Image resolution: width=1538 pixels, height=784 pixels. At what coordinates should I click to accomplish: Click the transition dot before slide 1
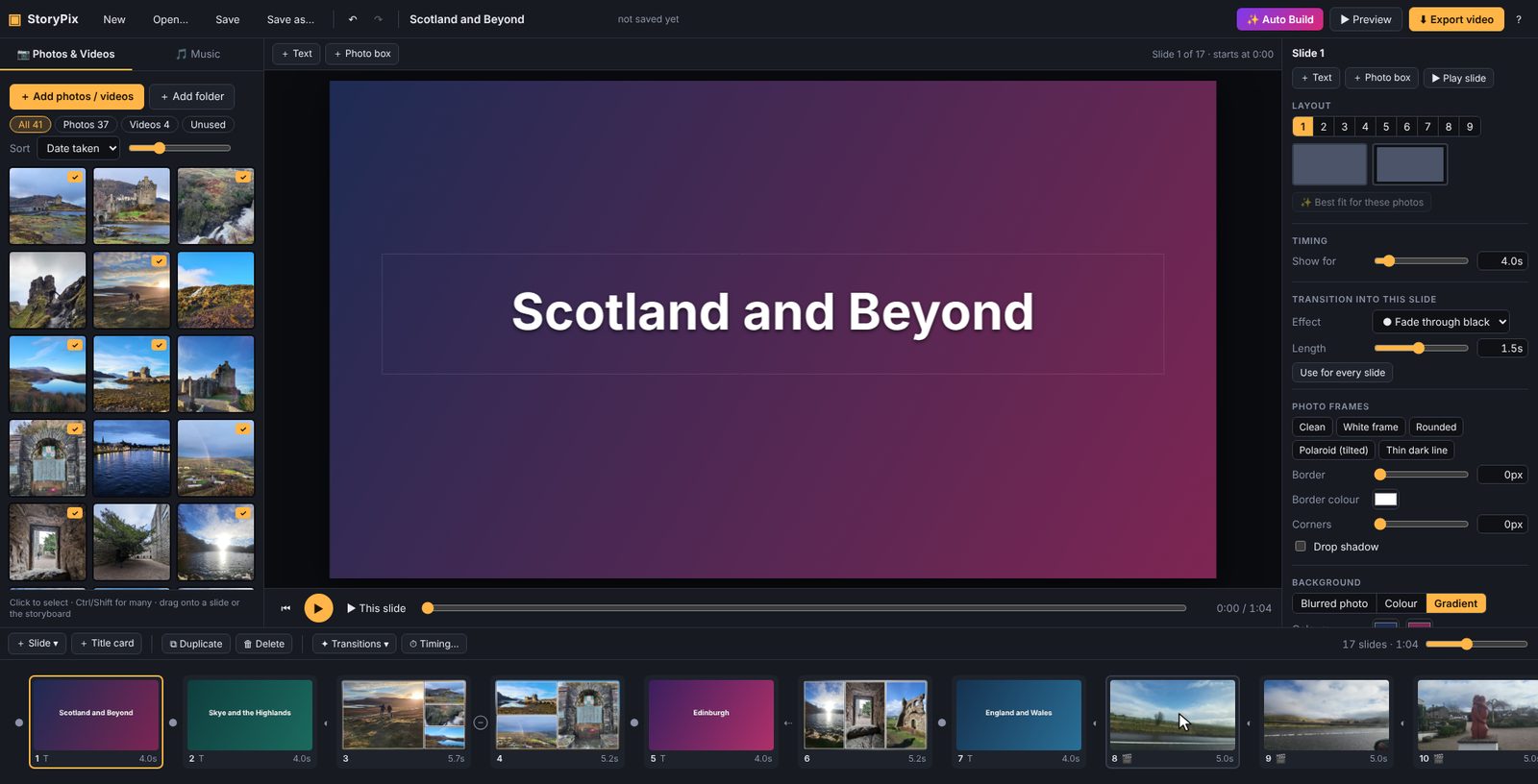click(19, 723)
